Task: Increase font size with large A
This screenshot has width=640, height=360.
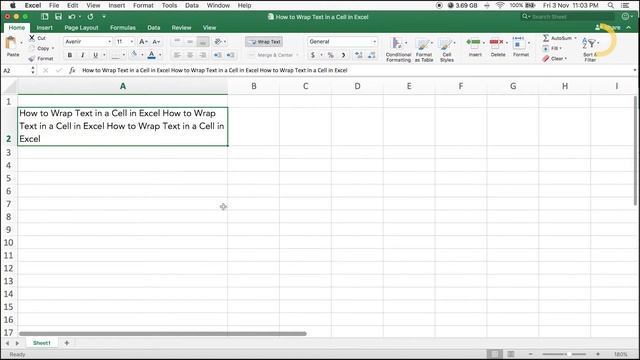Action: point(142,42)
